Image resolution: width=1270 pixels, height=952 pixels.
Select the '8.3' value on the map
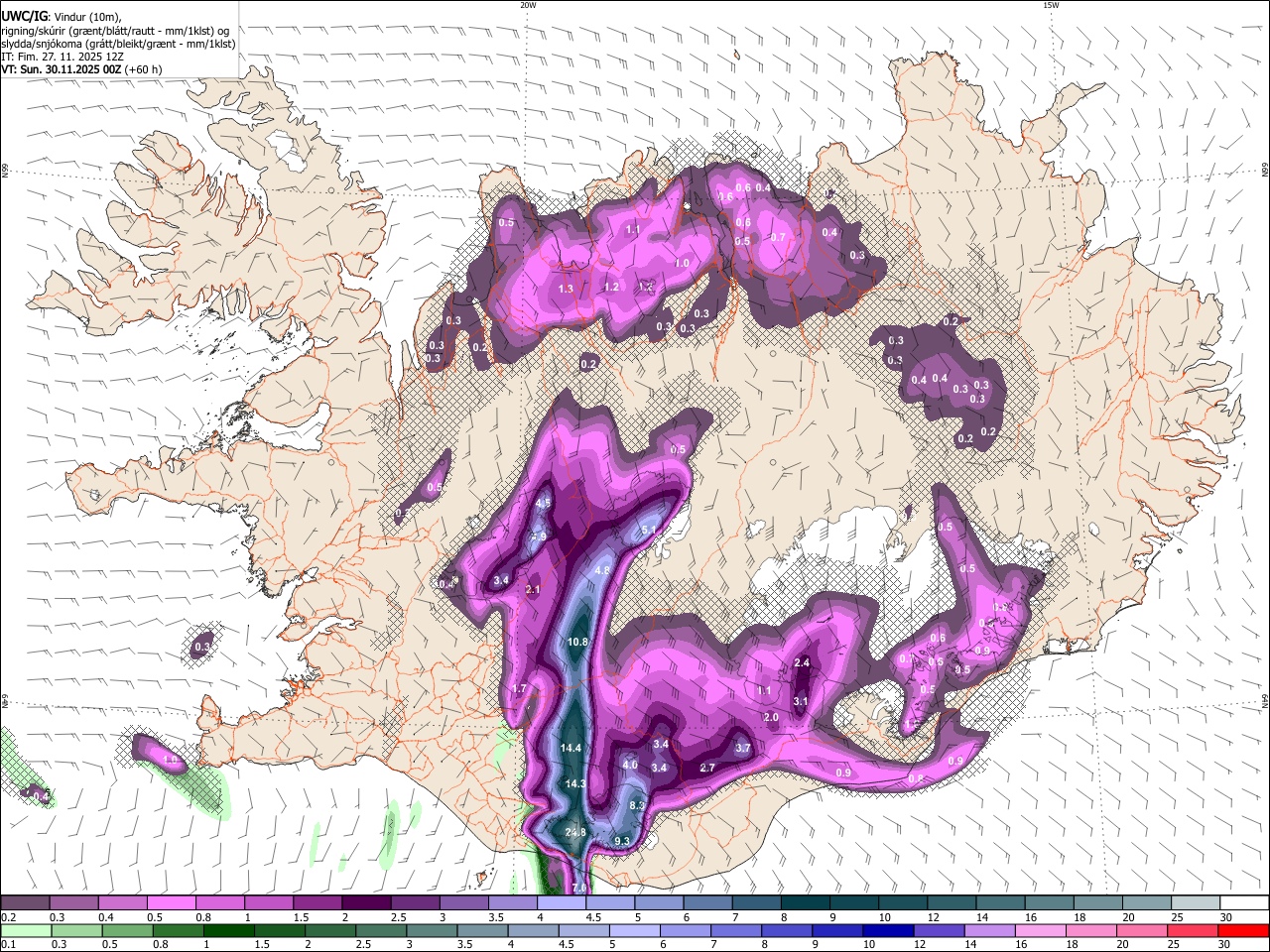click(x=638, y=806)
